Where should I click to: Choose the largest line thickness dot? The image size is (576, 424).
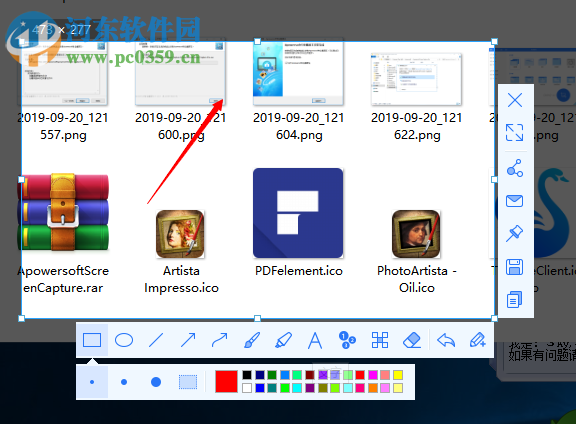(x=156, y=382)
